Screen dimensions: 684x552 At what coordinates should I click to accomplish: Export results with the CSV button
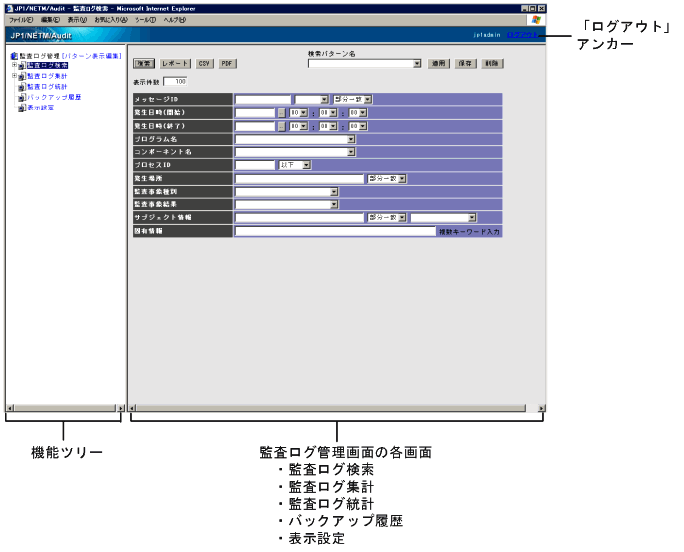pyautogui.click(x=204, y=64)
